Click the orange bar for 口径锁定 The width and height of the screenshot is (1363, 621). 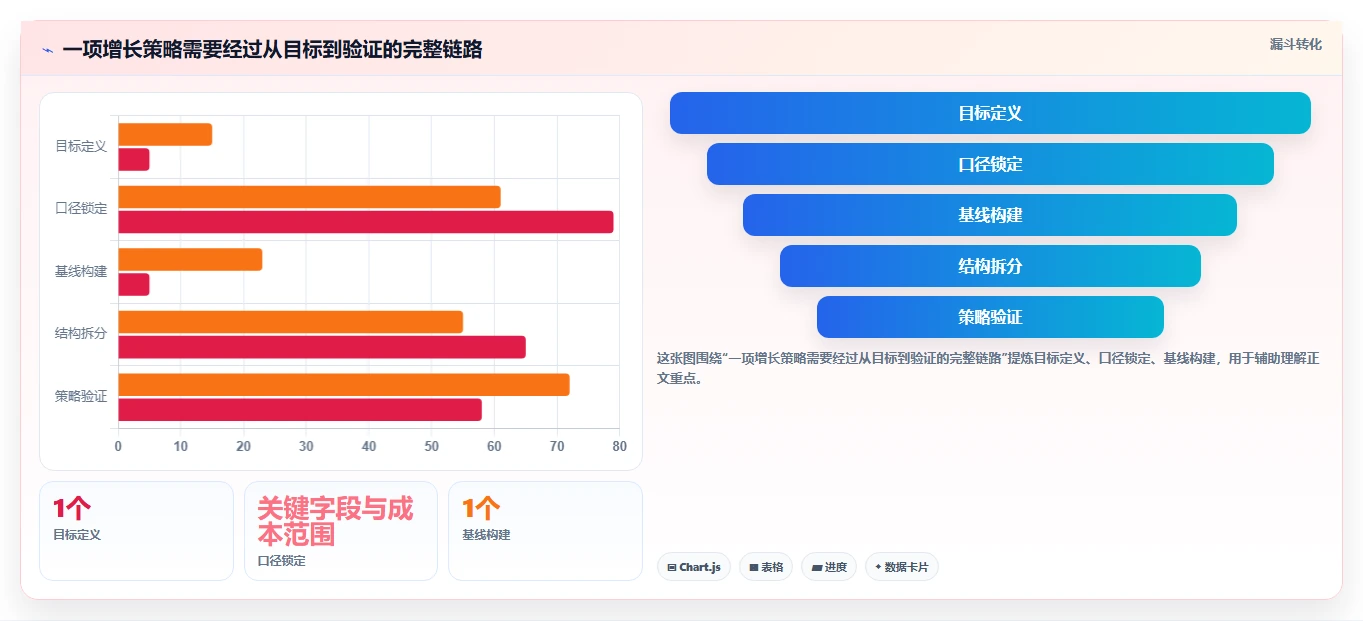pos(309,197)
